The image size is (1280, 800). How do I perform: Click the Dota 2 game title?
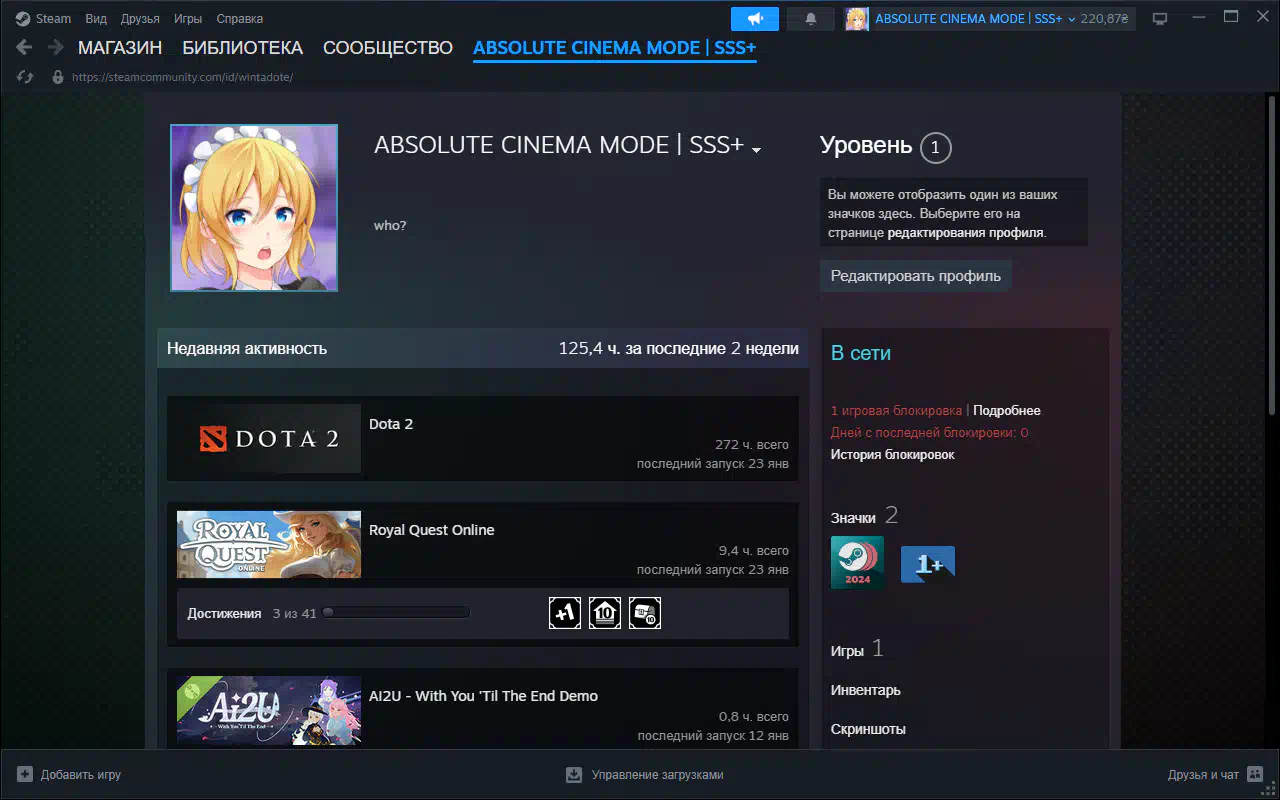click(391, 424)
